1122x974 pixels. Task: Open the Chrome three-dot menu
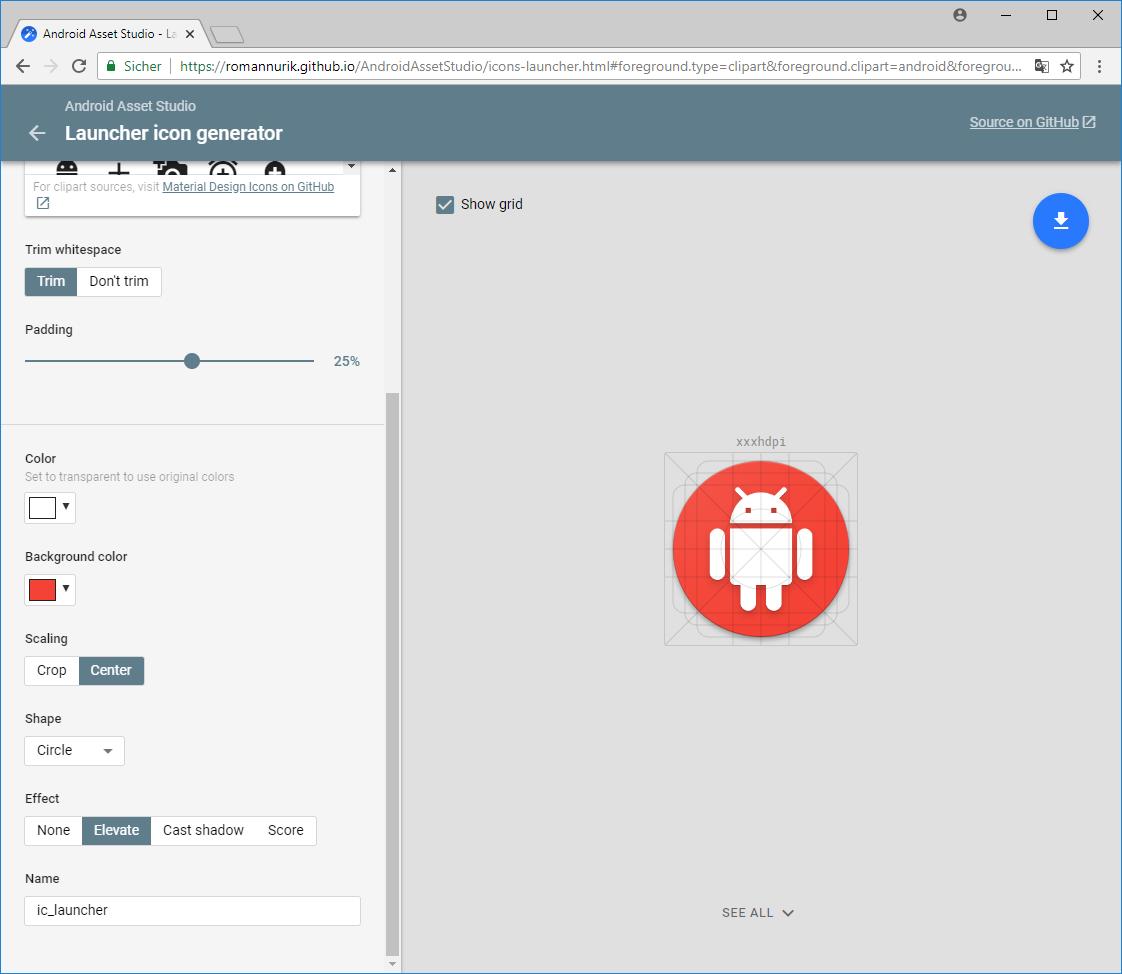point(1099,66)
